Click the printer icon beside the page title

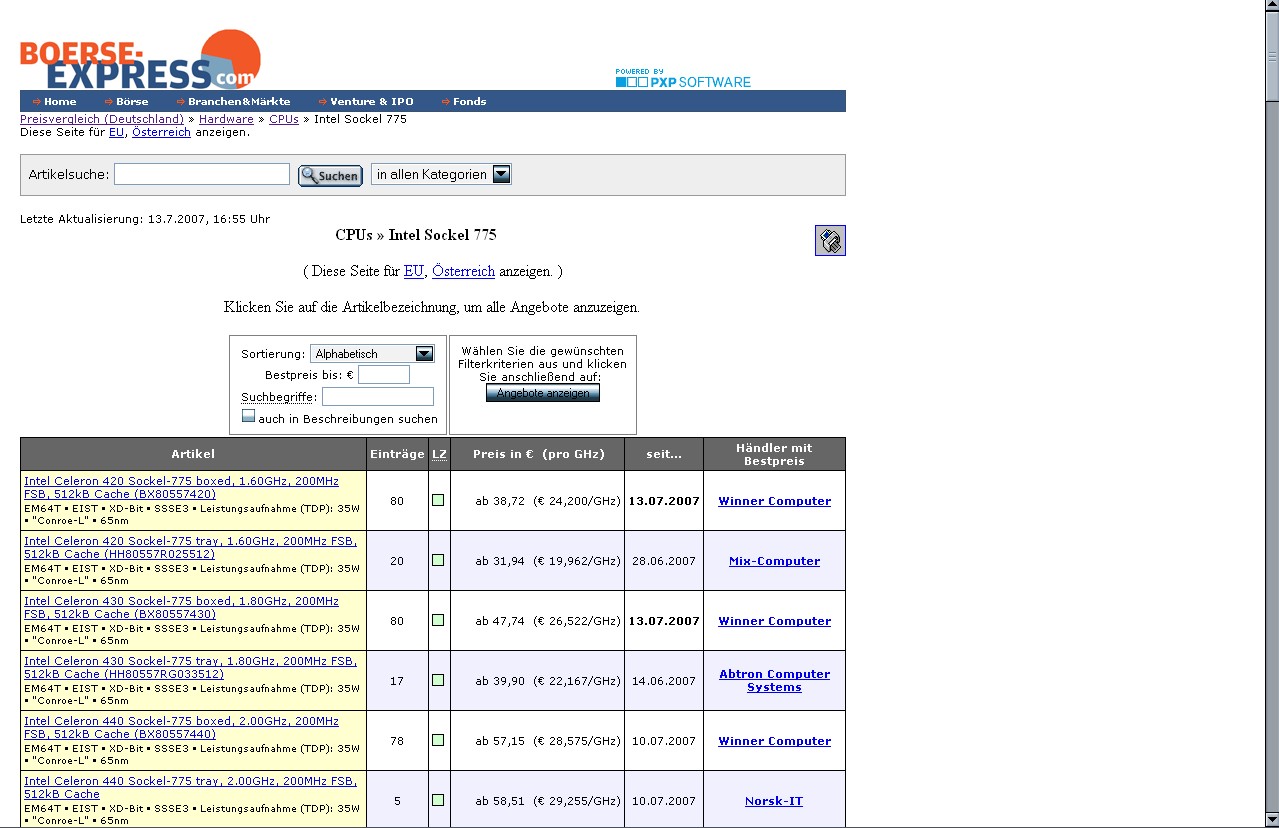(830, 240)
